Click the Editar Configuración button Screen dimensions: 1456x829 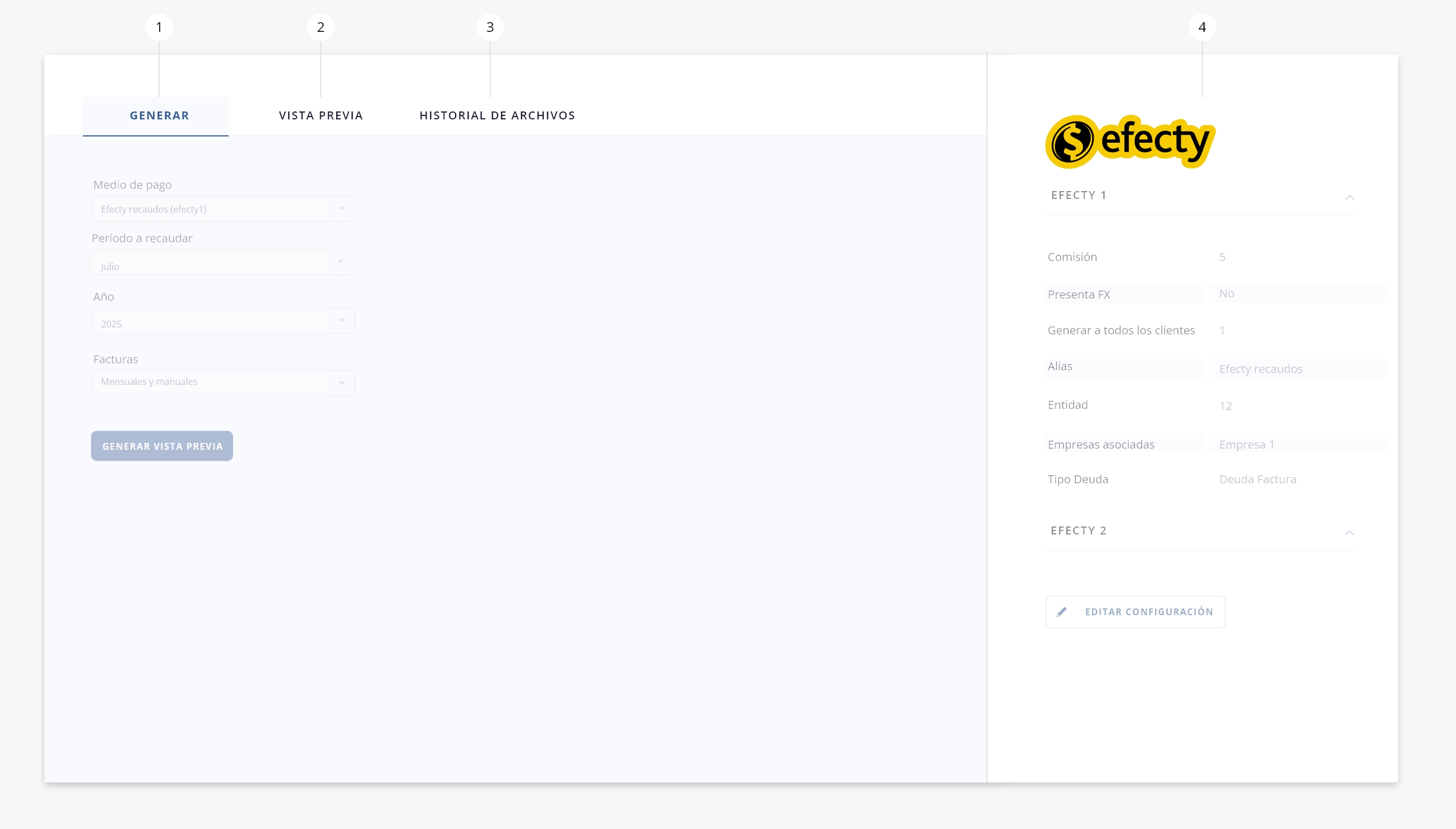1135,612
